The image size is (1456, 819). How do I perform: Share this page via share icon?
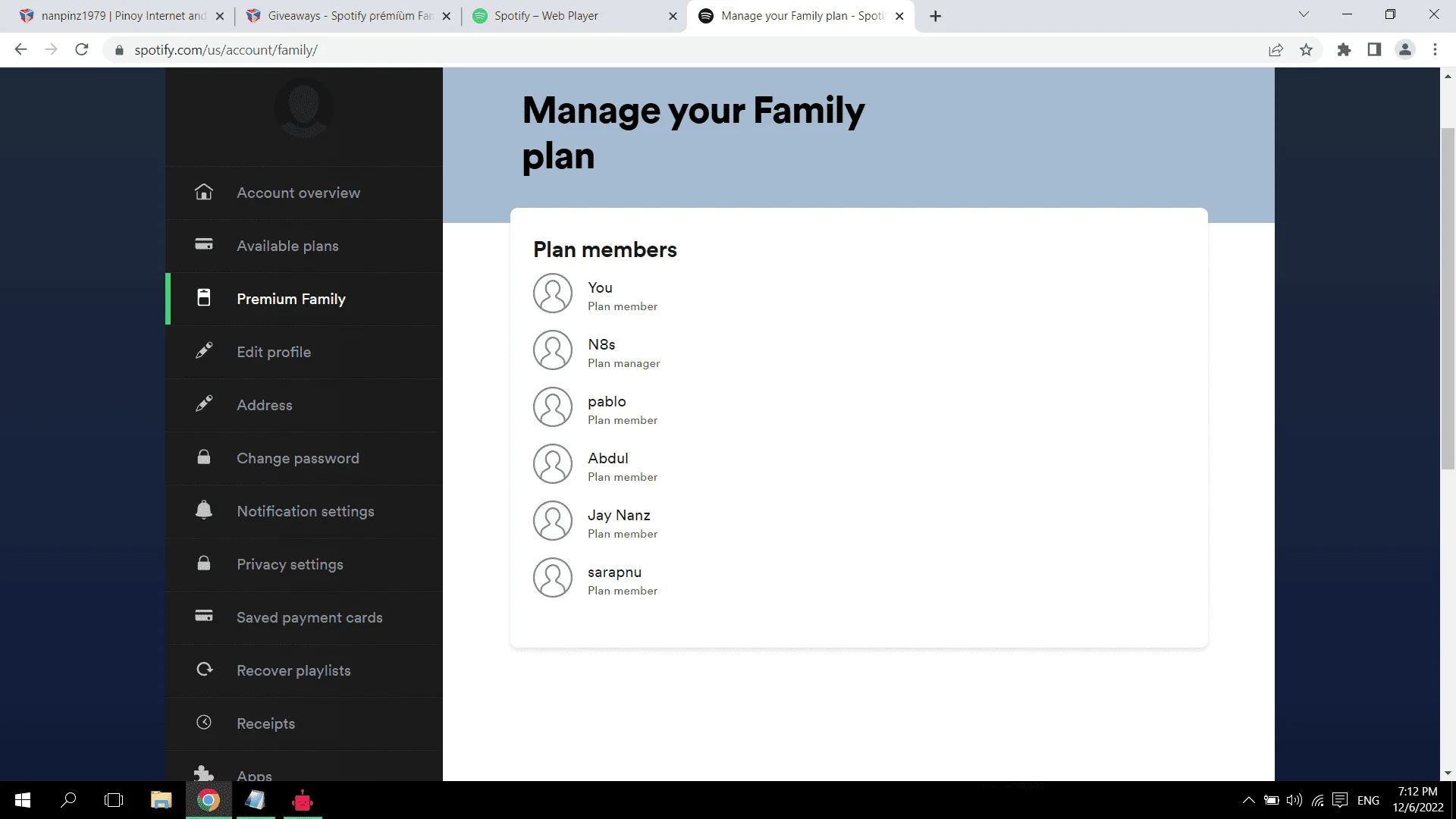[x=1276, y=50]
